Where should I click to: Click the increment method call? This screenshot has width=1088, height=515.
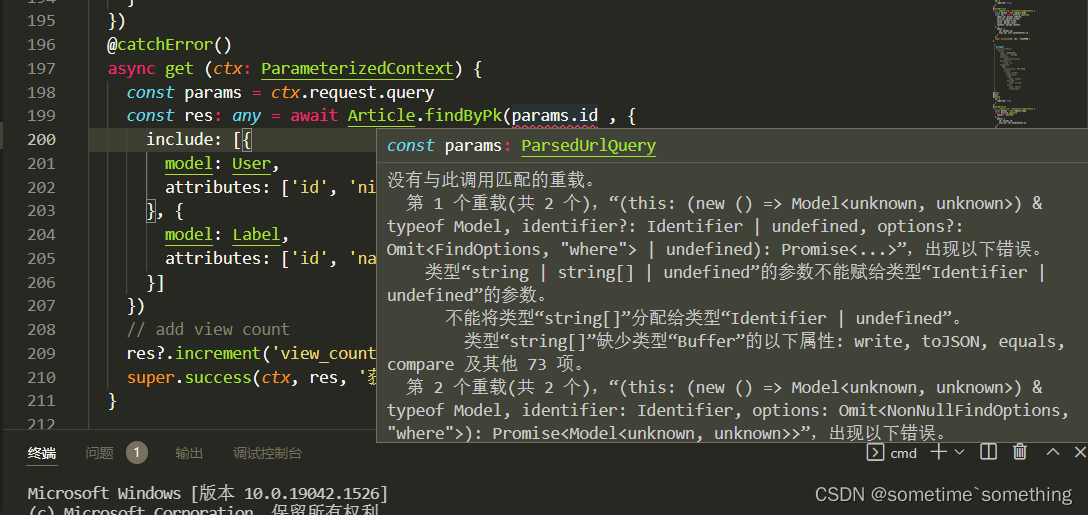(216, 353)
